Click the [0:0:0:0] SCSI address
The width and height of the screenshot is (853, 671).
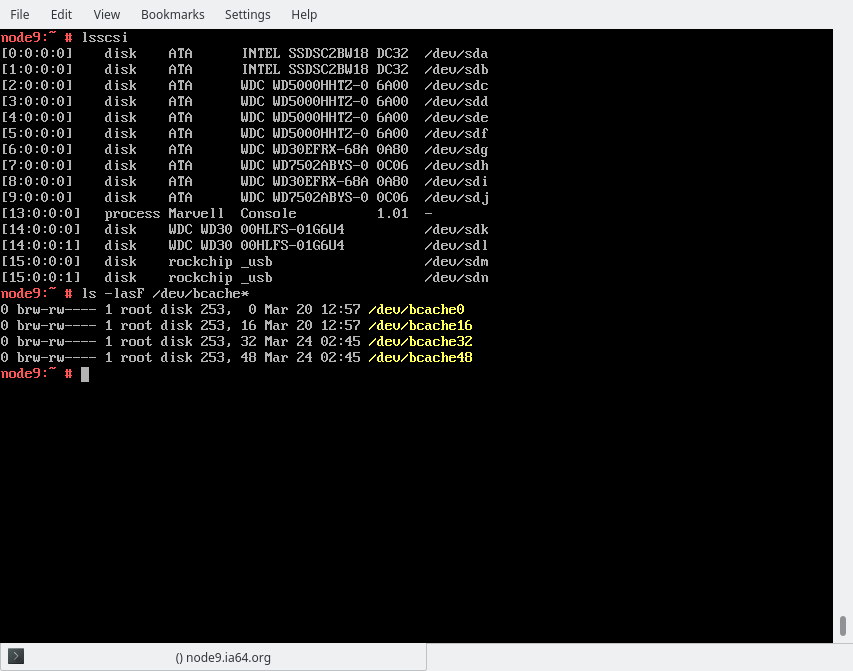pos(37,53)
